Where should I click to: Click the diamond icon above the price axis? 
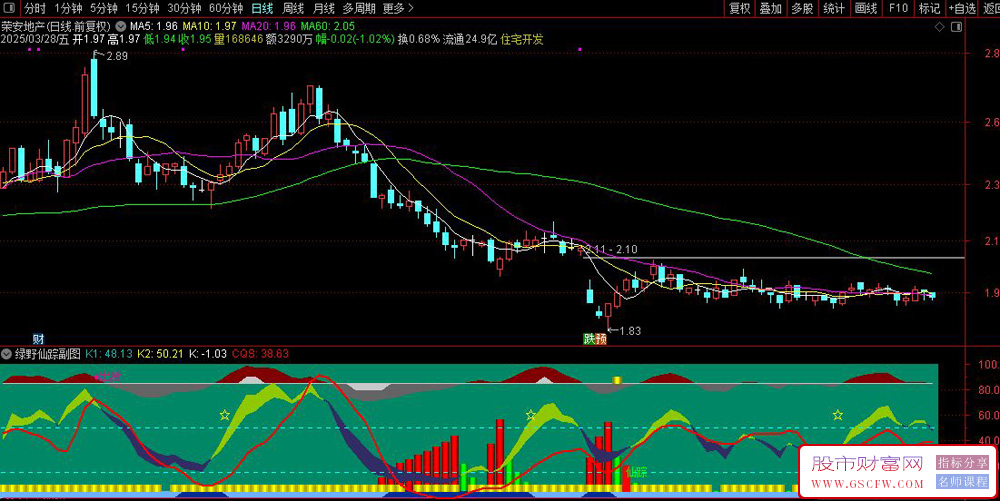[939, 27]
